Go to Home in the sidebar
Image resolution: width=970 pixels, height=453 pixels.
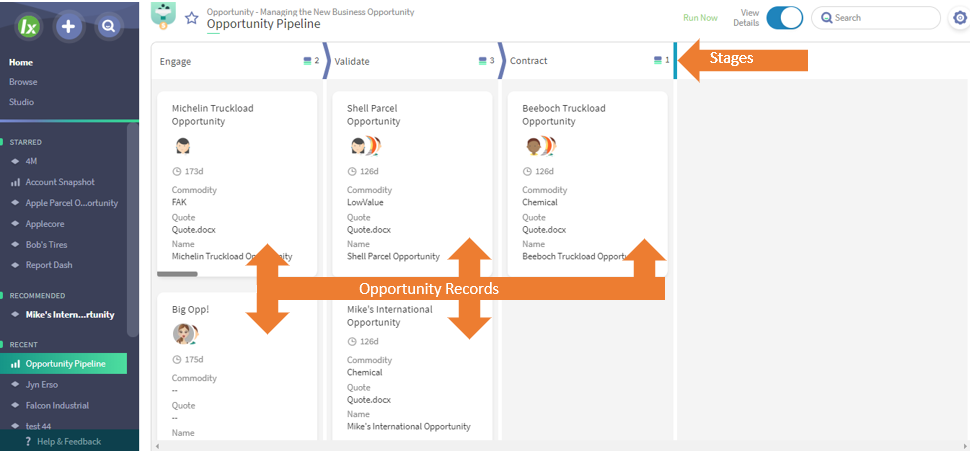[21, 63]
